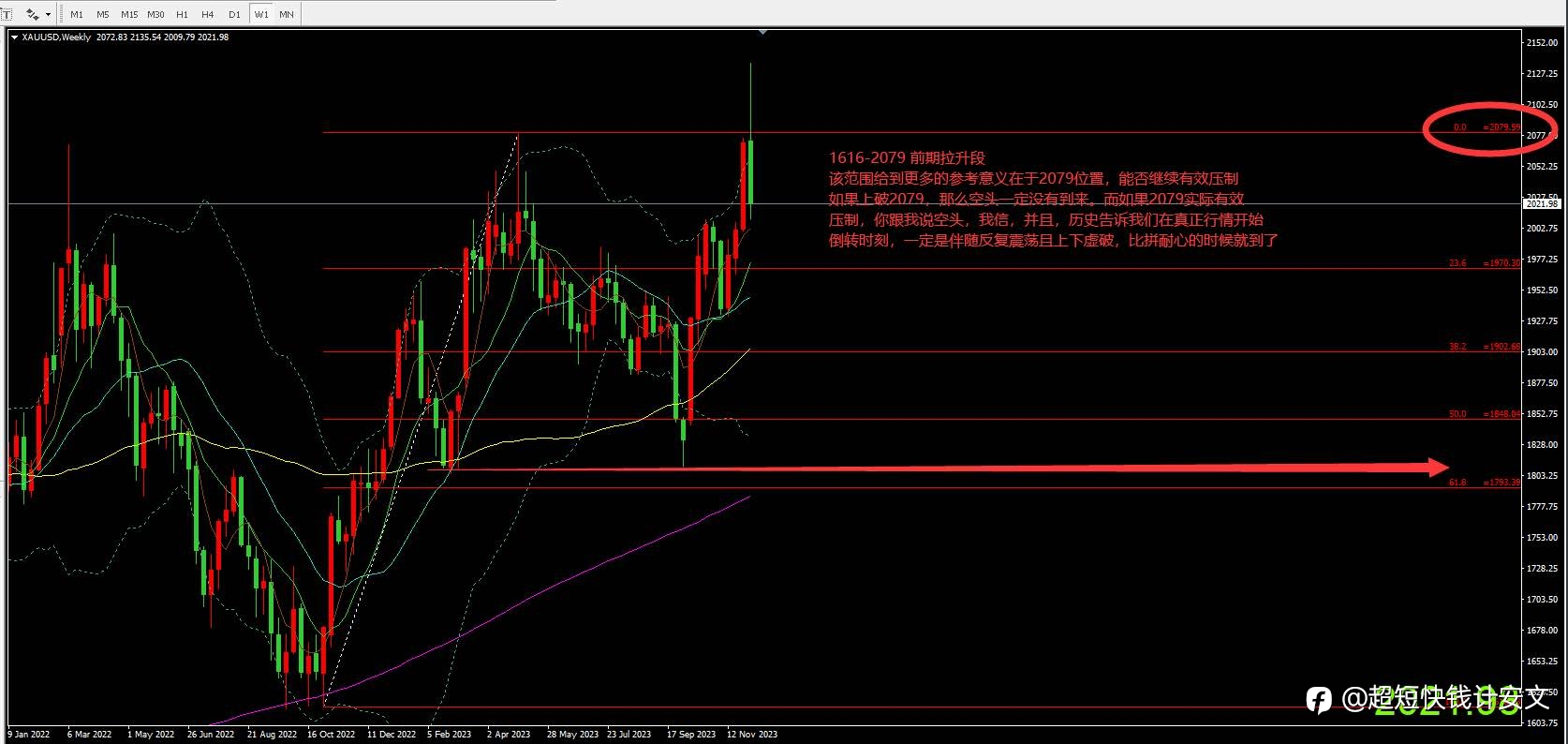Open the arrows tool dropdown arrow

(x=48, y=15)
